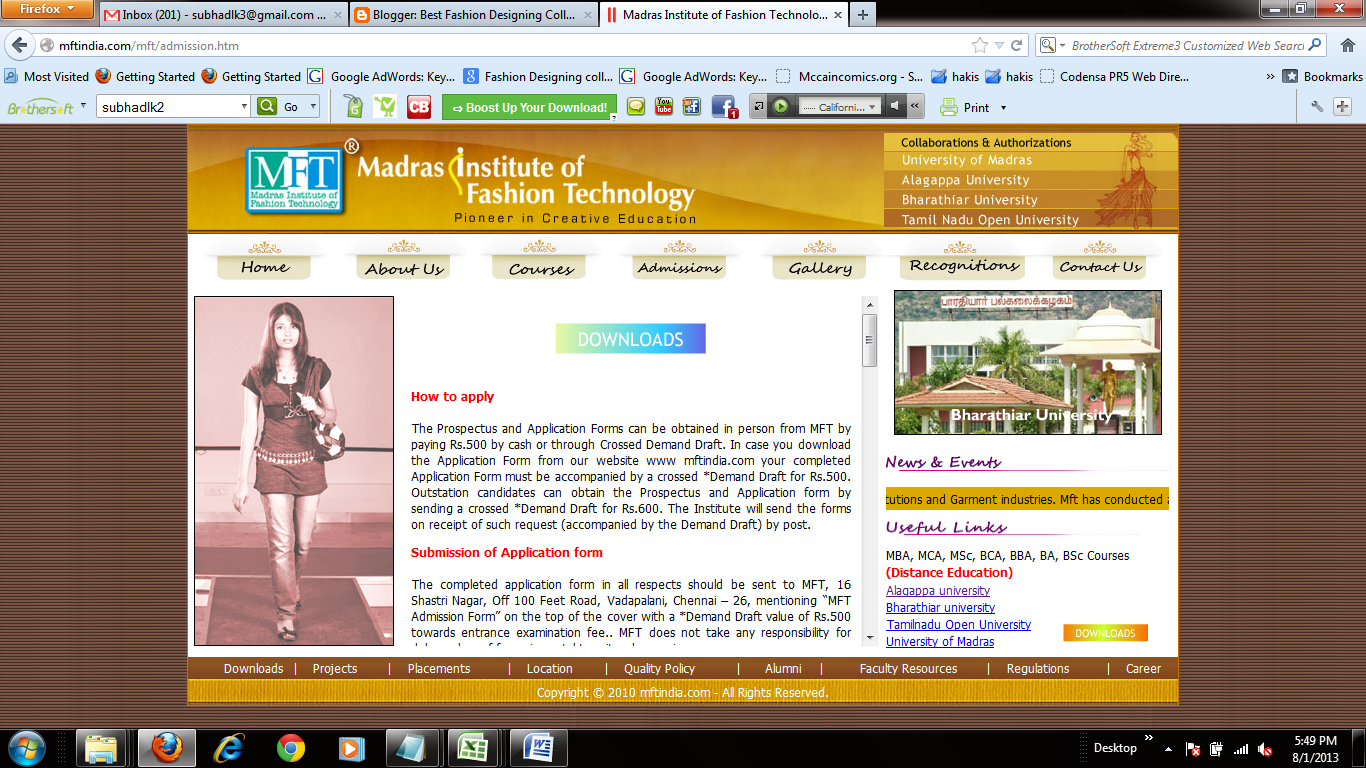Viewport: 1366px width, 768px height.
Task: Switch to the Gmail Inbox tab
Action: point(221,15)
